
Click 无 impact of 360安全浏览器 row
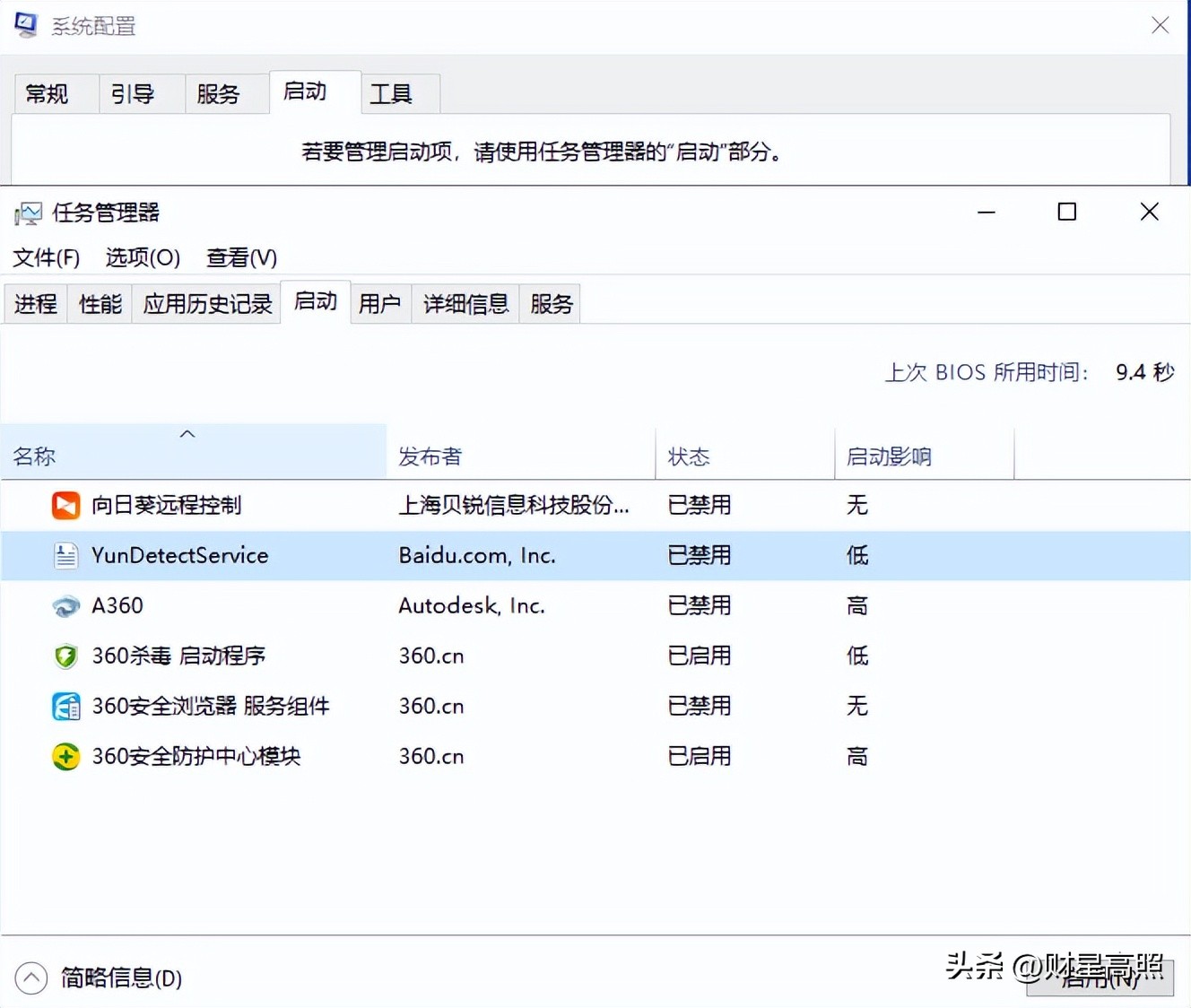(x=857, y=707)
